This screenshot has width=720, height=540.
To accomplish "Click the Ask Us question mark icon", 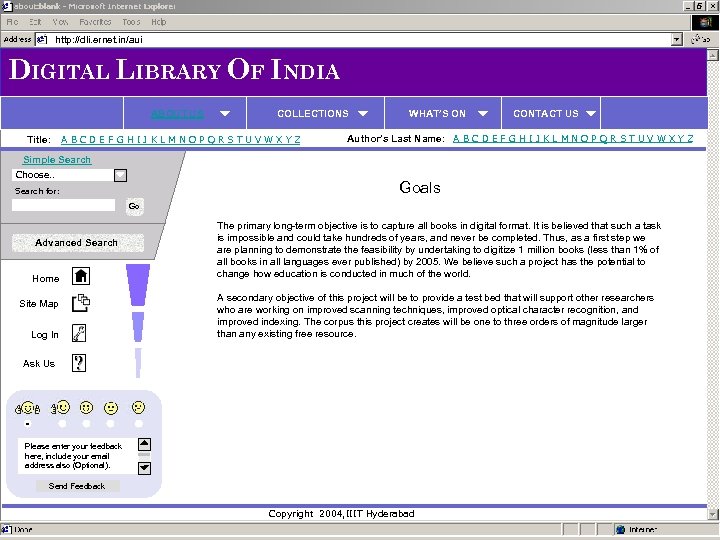I will (x=79, y=363).
